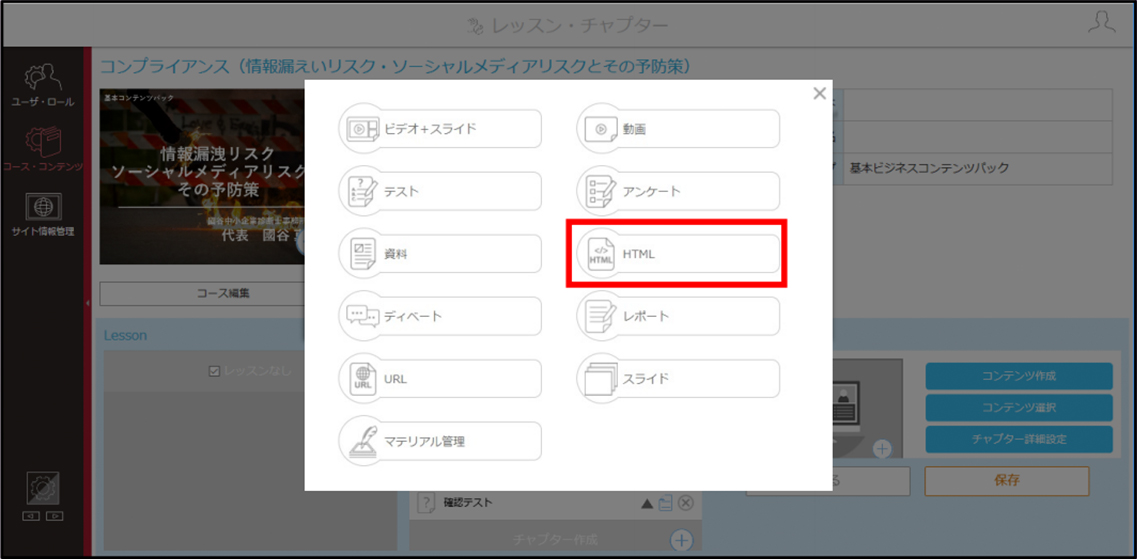Pick the HTML content type
This screenshot has height=559, width=1137.
678,254
